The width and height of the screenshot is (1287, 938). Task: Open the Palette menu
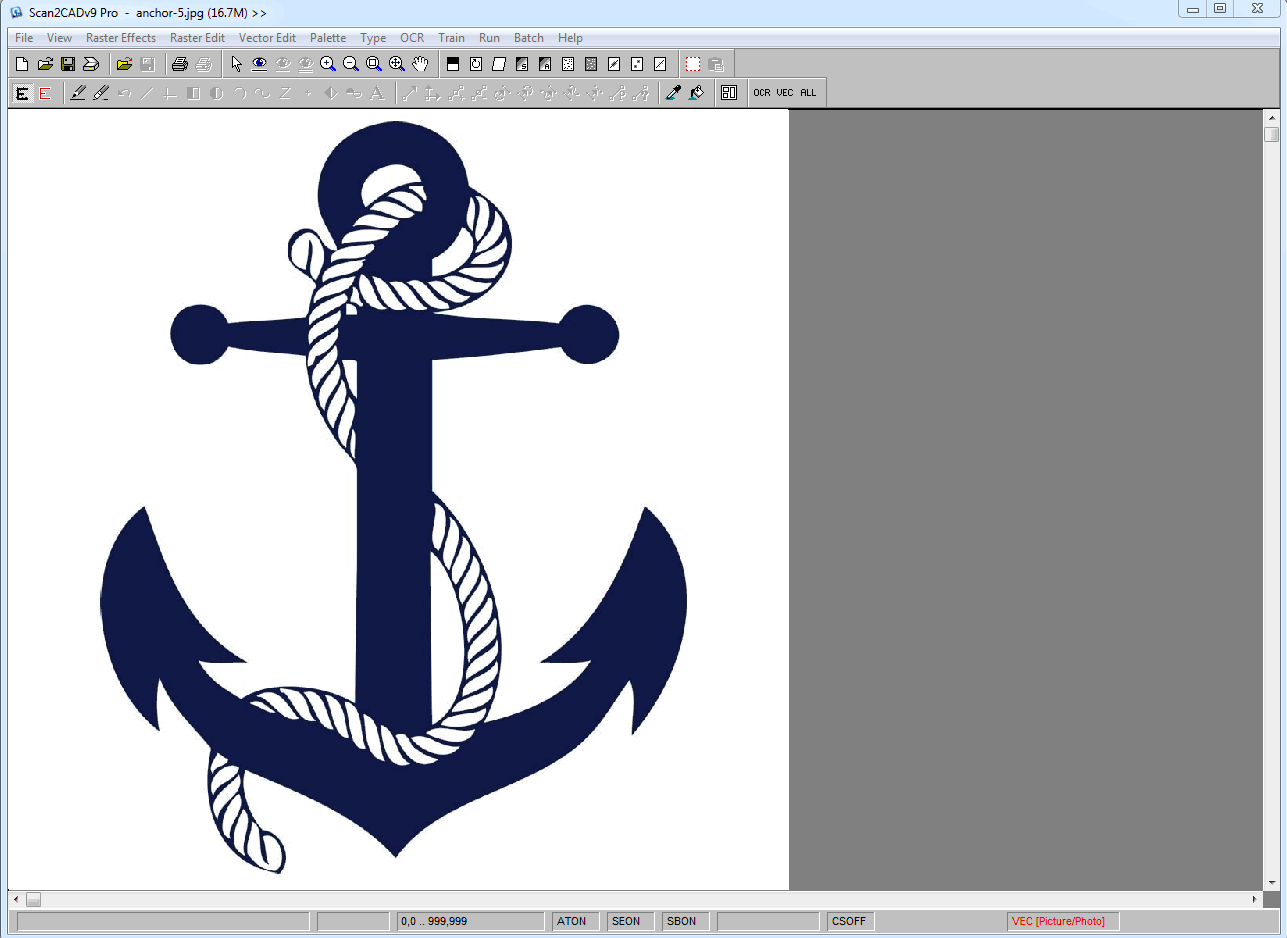click(x=328, y=38)
